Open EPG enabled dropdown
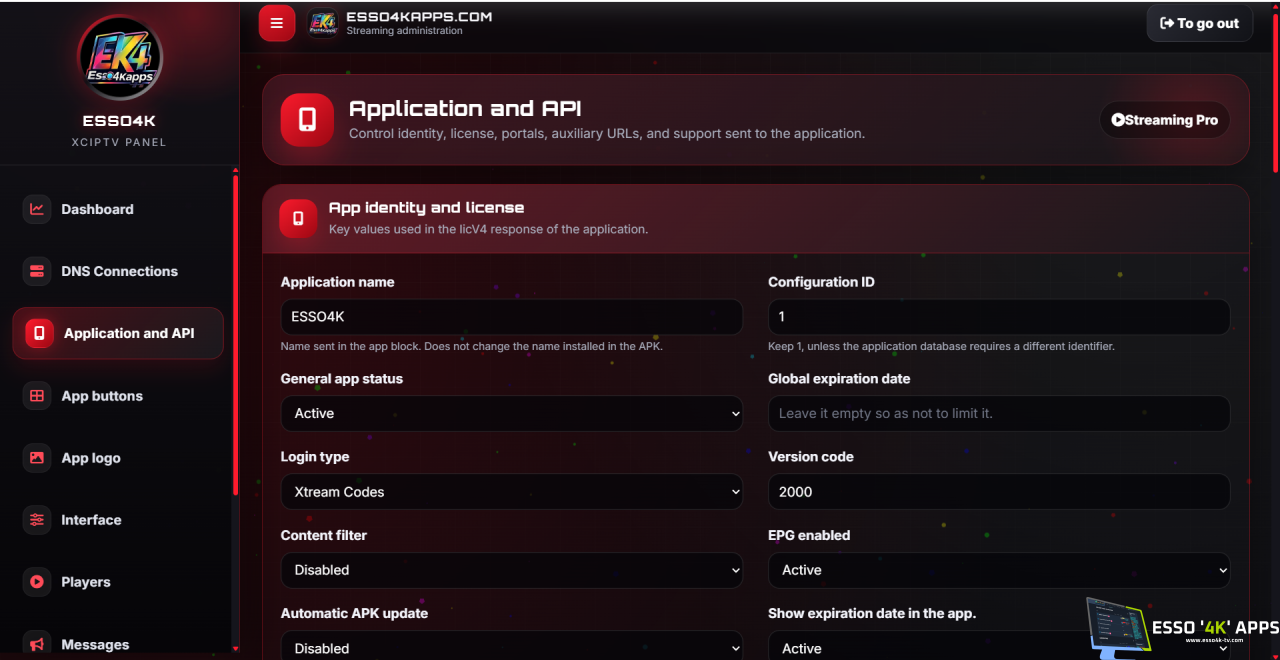This screenshot has width=1280, height=660. click(999, 570)
